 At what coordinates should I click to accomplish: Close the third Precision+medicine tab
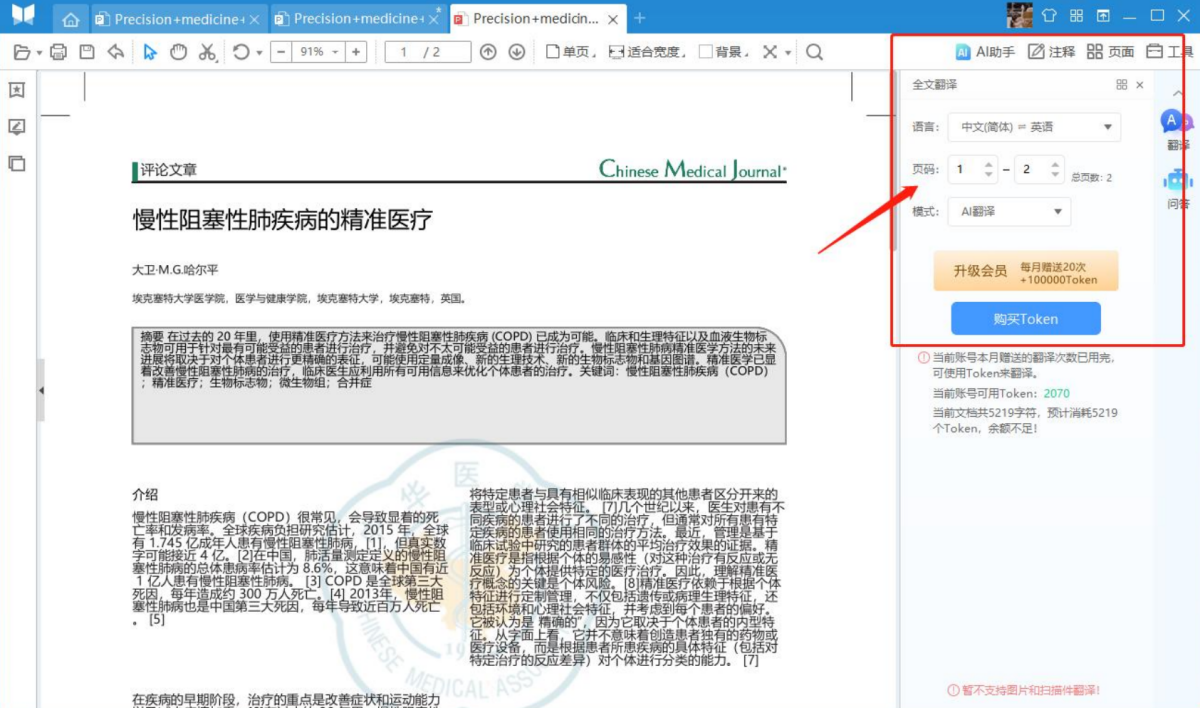point(611,19)
